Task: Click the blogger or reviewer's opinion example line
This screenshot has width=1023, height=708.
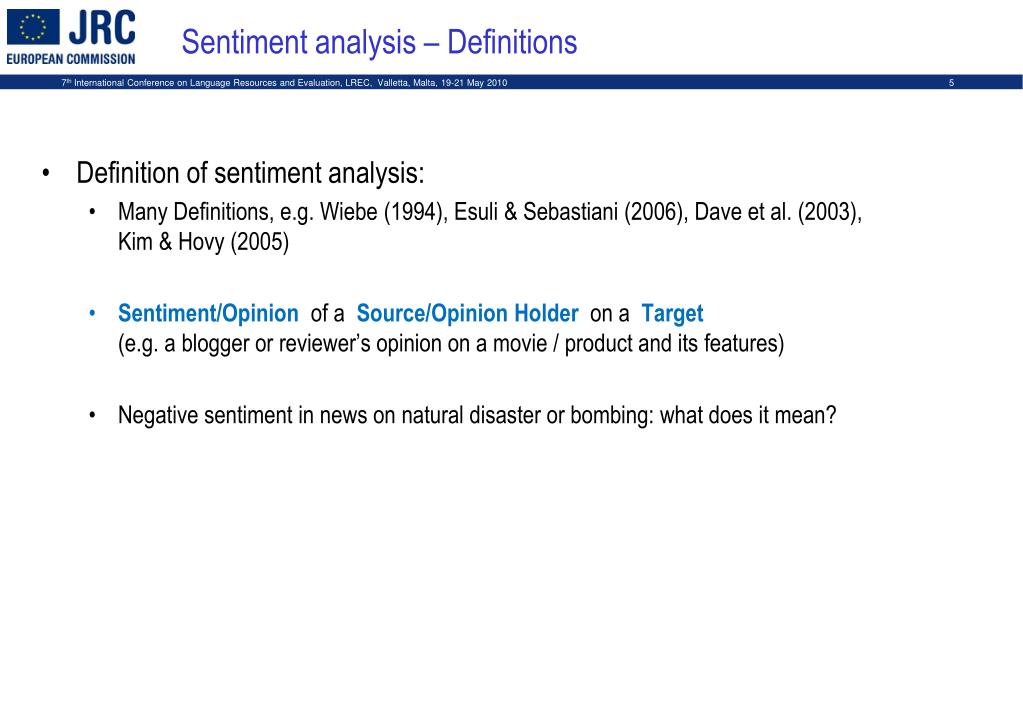Action: pyautogui.click(x=451, y=344)
